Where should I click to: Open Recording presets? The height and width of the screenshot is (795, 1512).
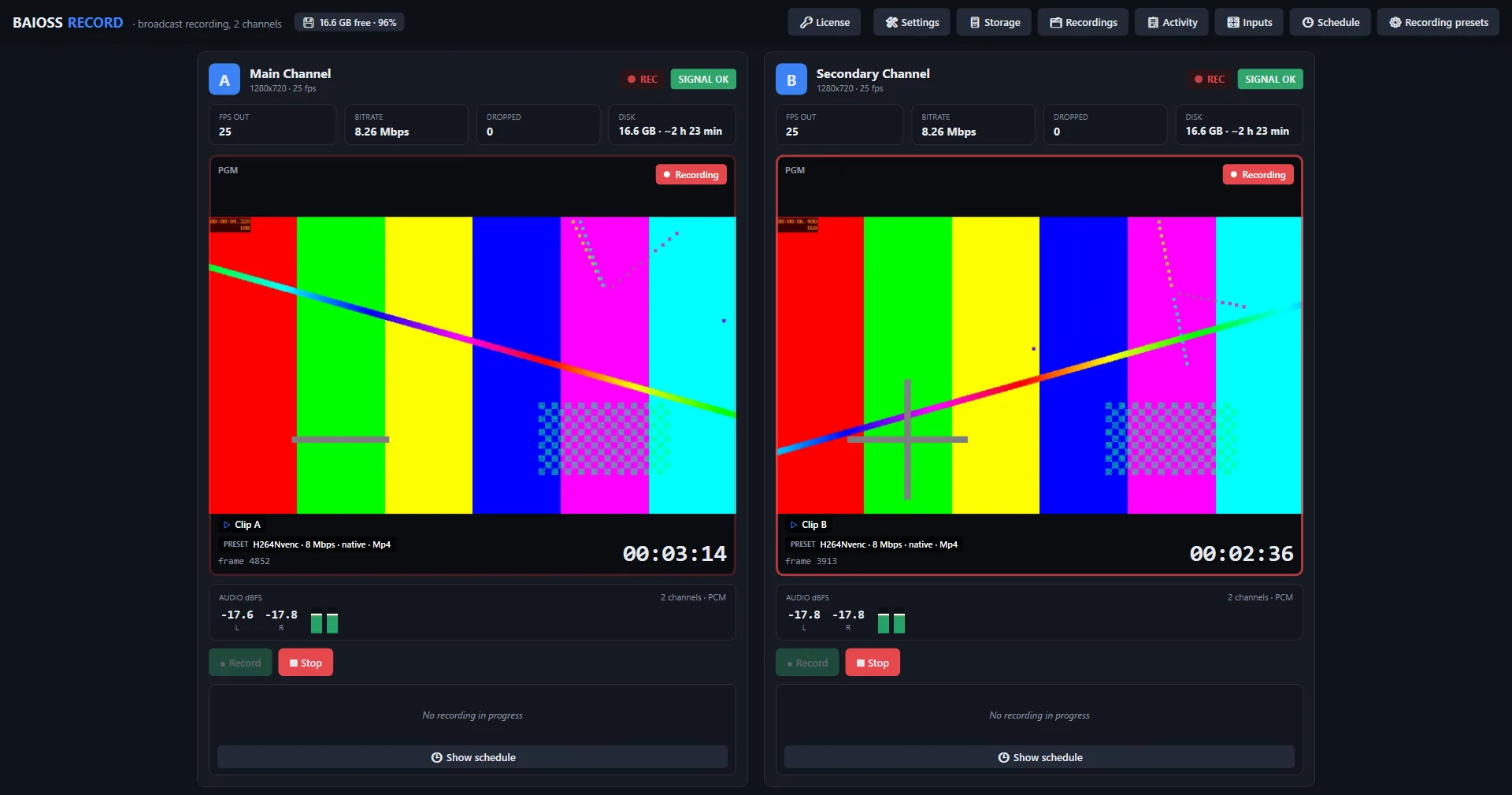pyautogui.click(x=1438, y=22)
